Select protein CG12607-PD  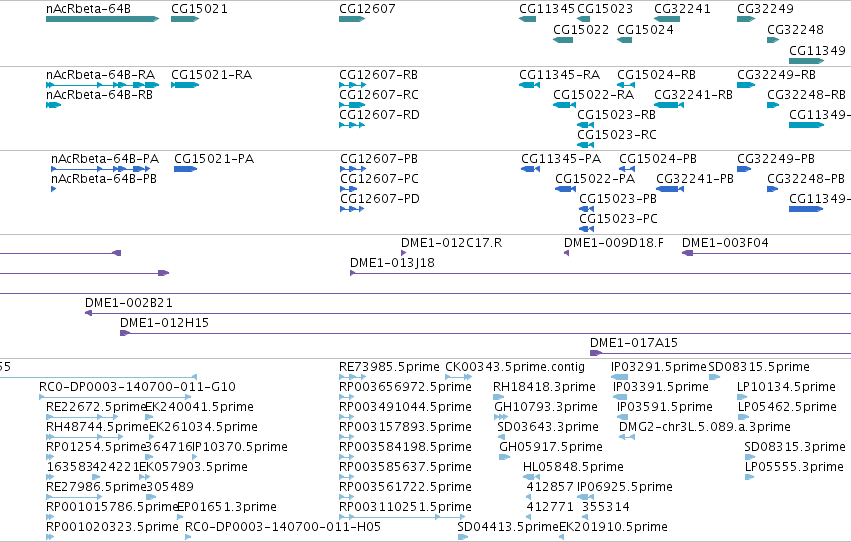click(x=380, y=199)
